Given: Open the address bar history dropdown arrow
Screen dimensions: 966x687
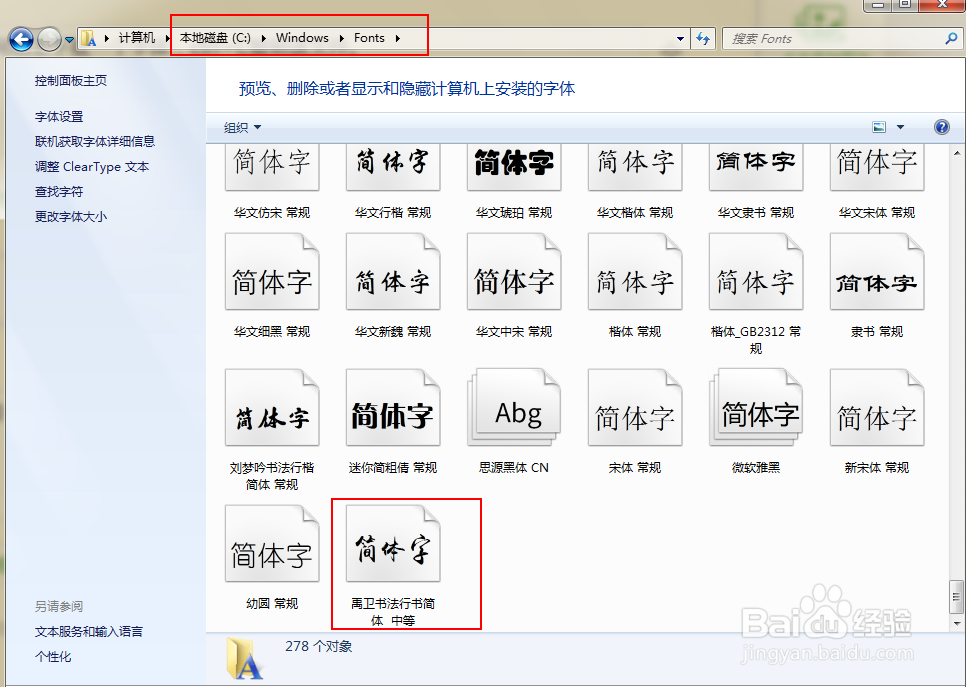Looking at the screenshot, I should tap(678, 38).
